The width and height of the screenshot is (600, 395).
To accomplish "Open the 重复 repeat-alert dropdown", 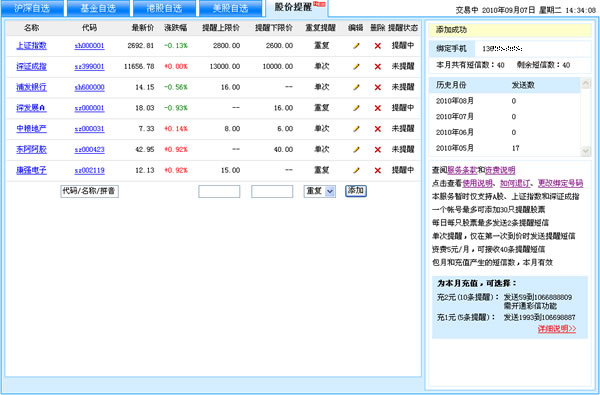I will [320, 191].
